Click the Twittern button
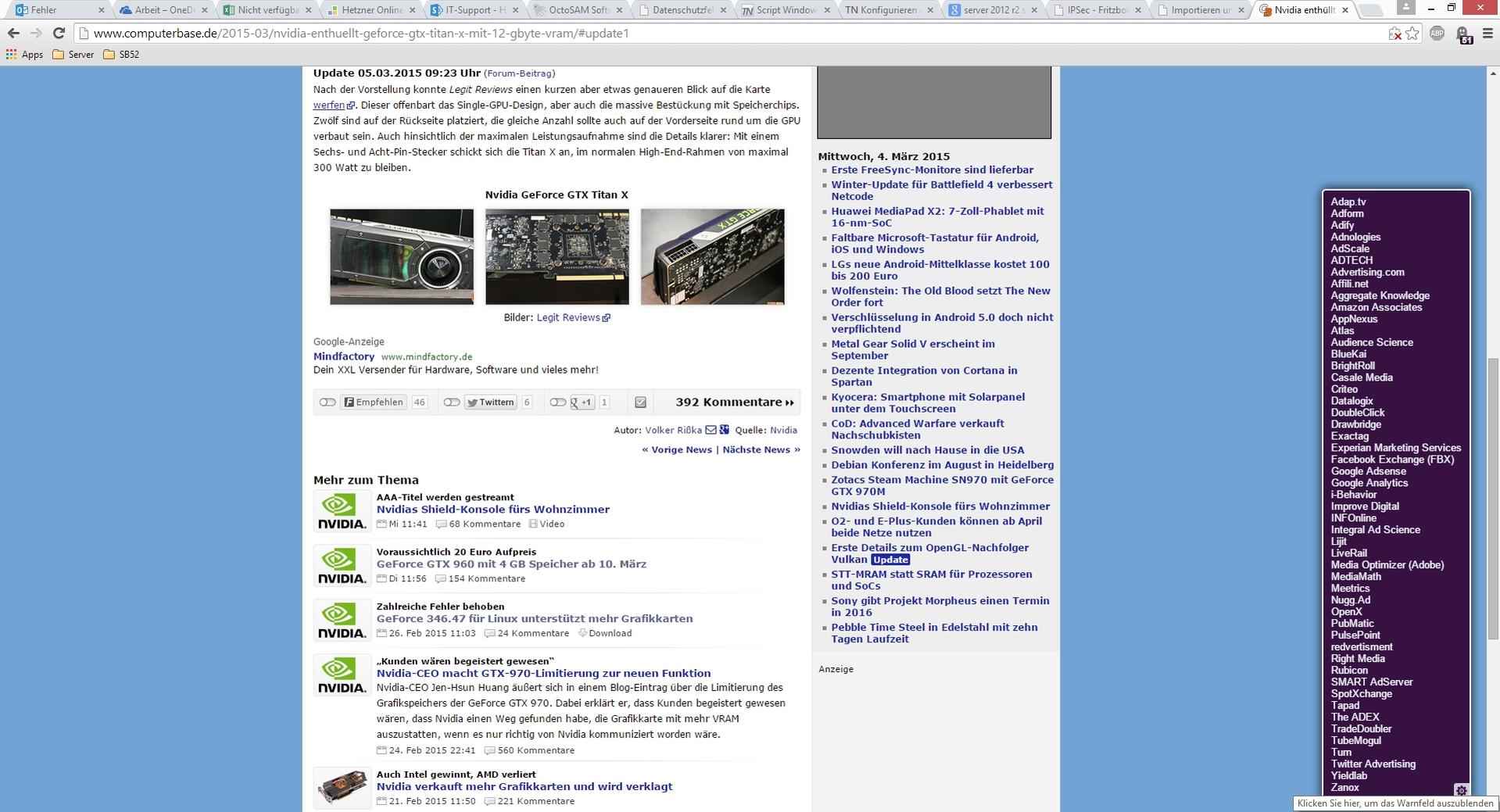The height and width of the screenshot is (812, 1500). 490,402
